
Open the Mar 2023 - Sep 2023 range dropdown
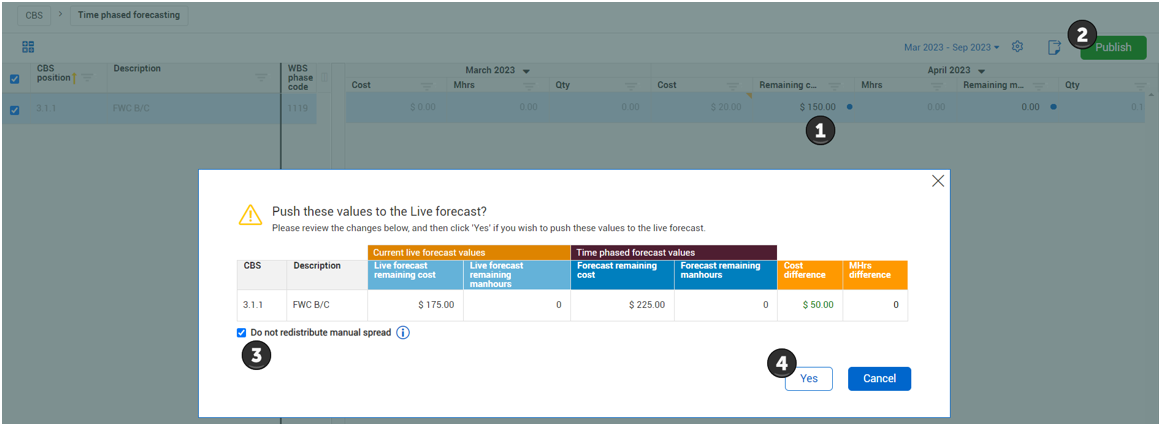(951, 47)
